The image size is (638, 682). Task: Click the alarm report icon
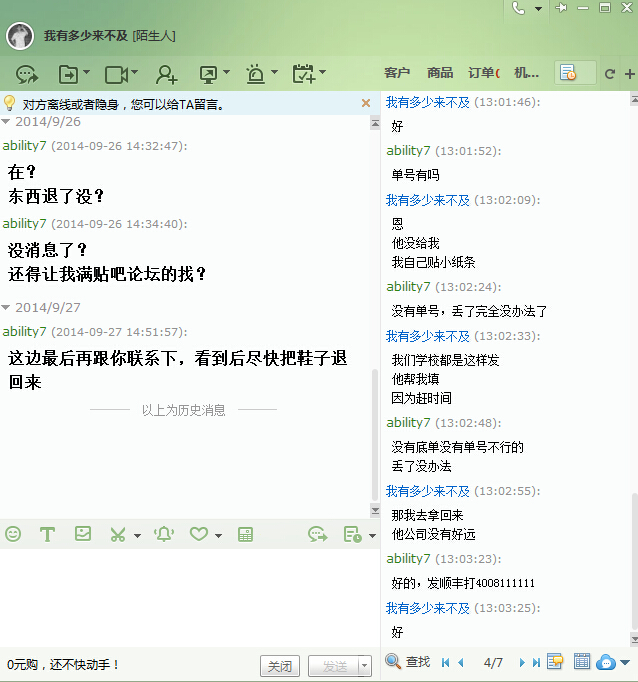(x=255, y=74)
